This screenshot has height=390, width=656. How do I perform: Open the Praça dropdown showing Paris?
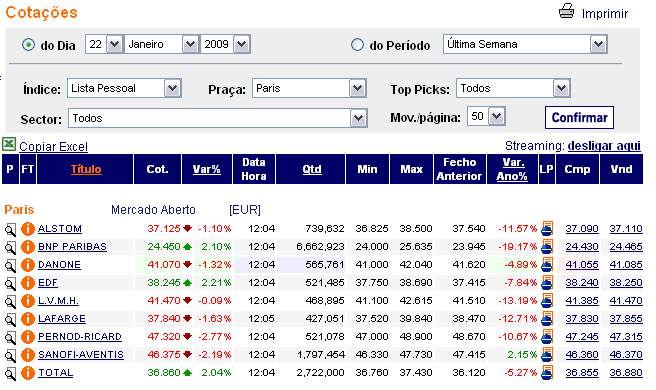pyautogui.click(x=309, y=88)
